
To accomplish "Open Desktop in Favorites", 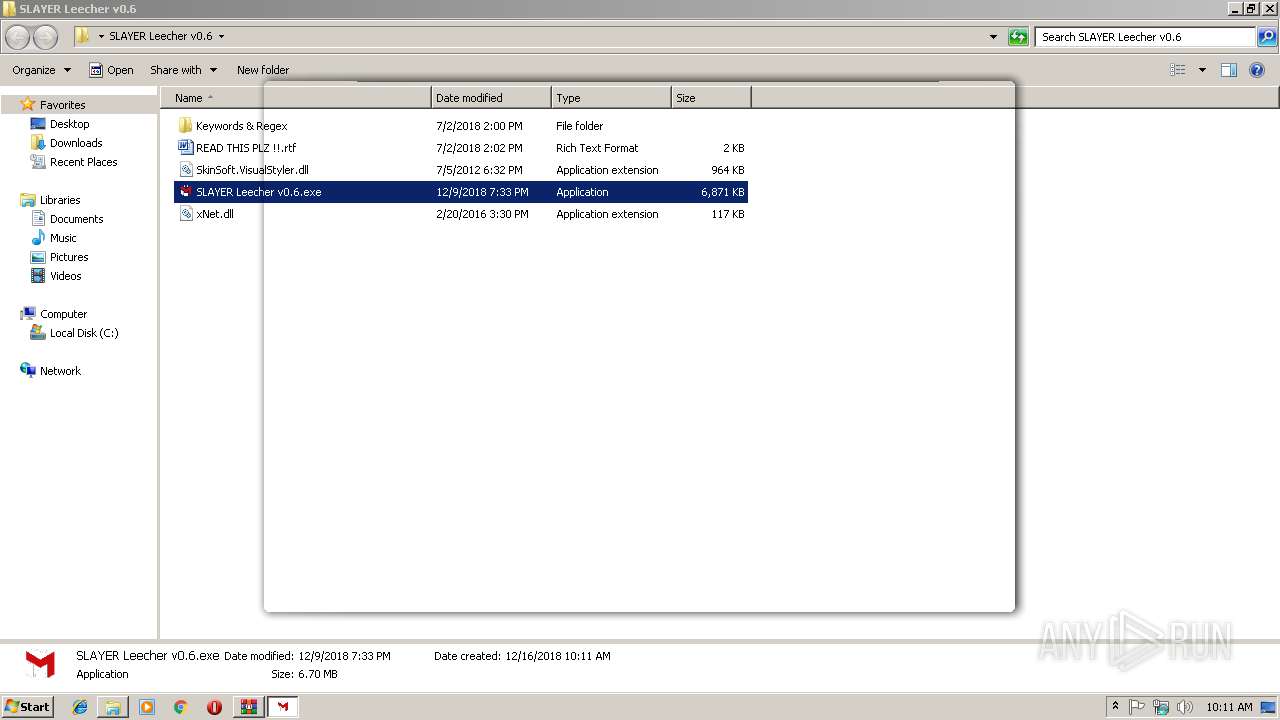I will click(x=69, y=124).
